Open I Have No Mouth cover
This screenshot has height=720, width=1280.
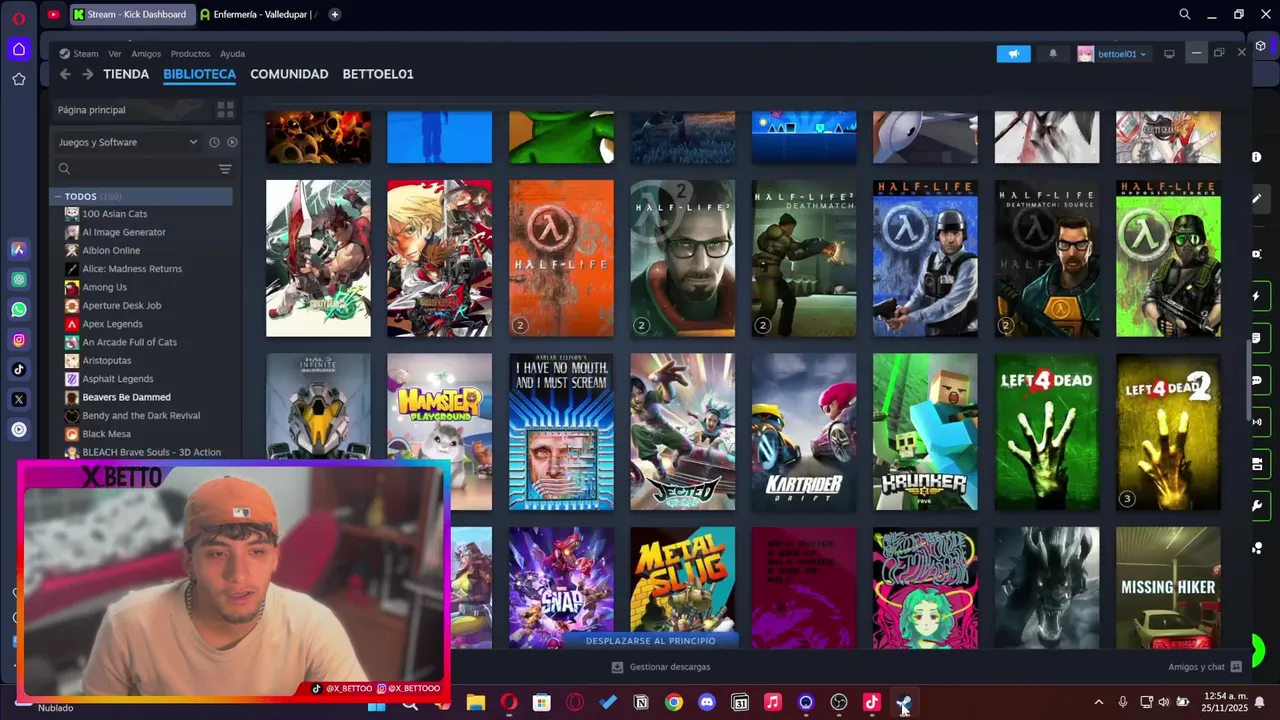pos(561,432)
